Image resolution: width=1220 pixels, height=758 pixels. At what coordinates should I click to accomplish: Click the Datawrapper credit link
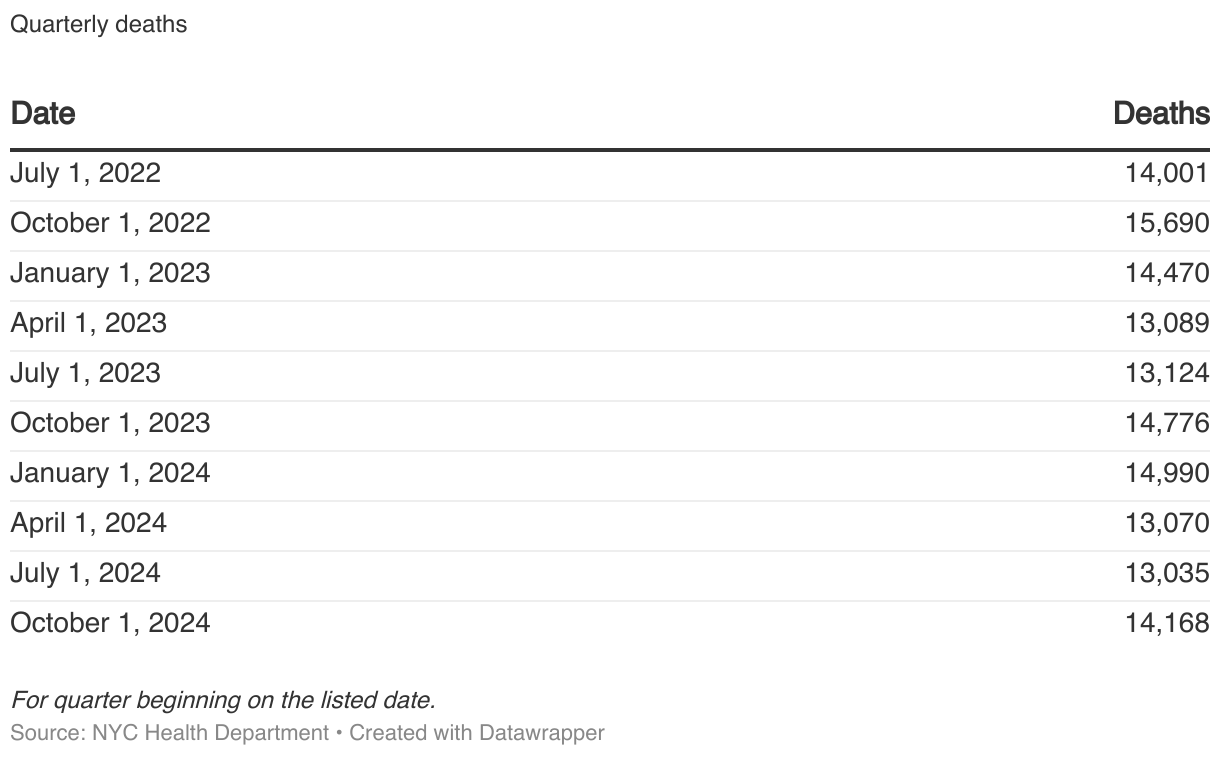point(541,733)
